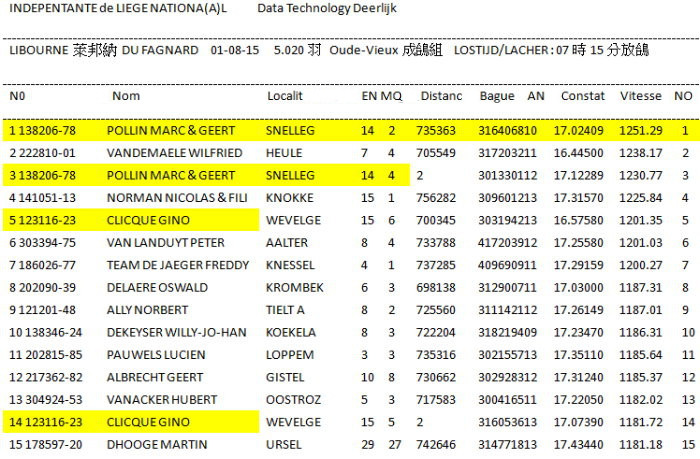Click the "Bague" column header
Screen dimensions: 700x459
(x=496, y=96)
